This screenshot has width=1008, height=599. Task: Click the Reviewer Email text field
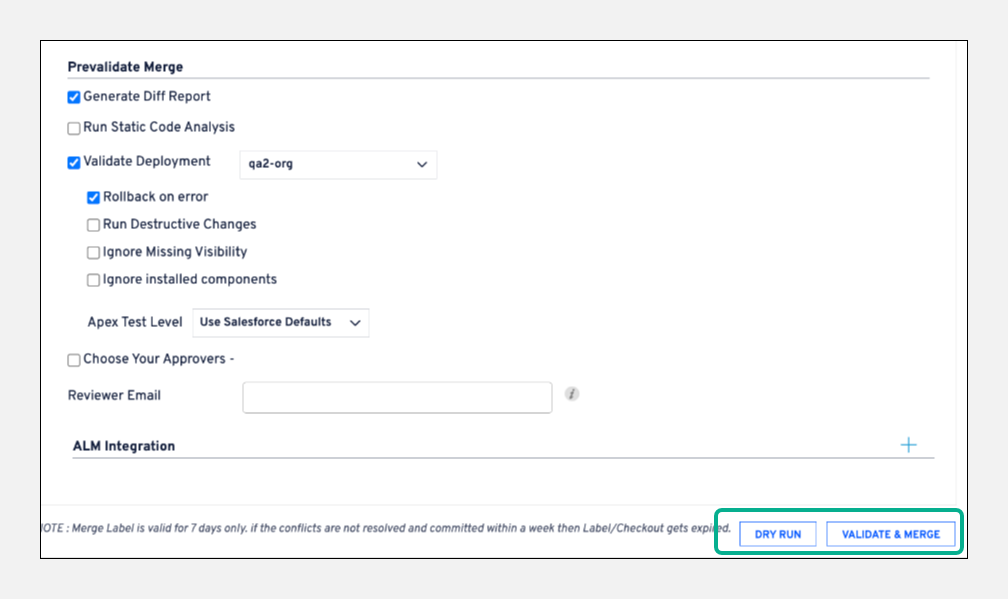point(397,397)
